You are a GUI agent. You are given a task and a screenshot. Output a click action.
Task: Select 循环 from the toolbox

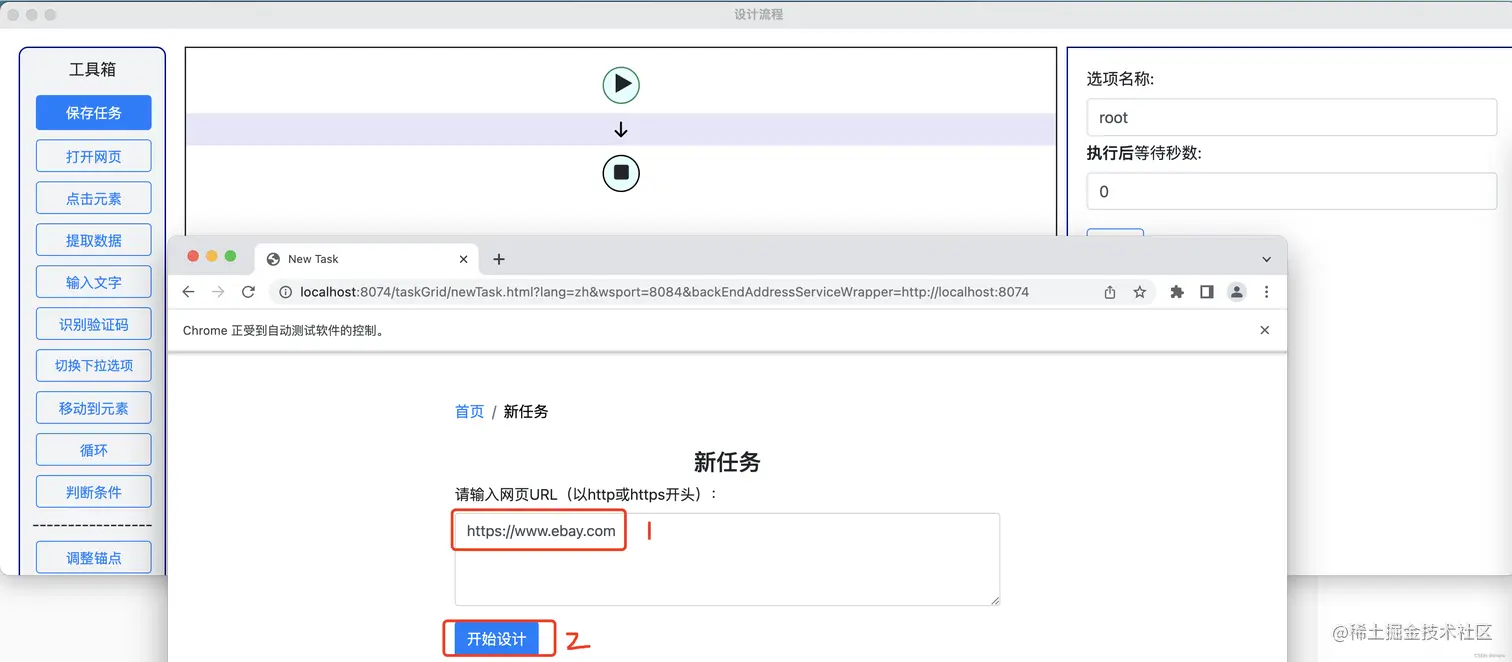coord(93,449)
